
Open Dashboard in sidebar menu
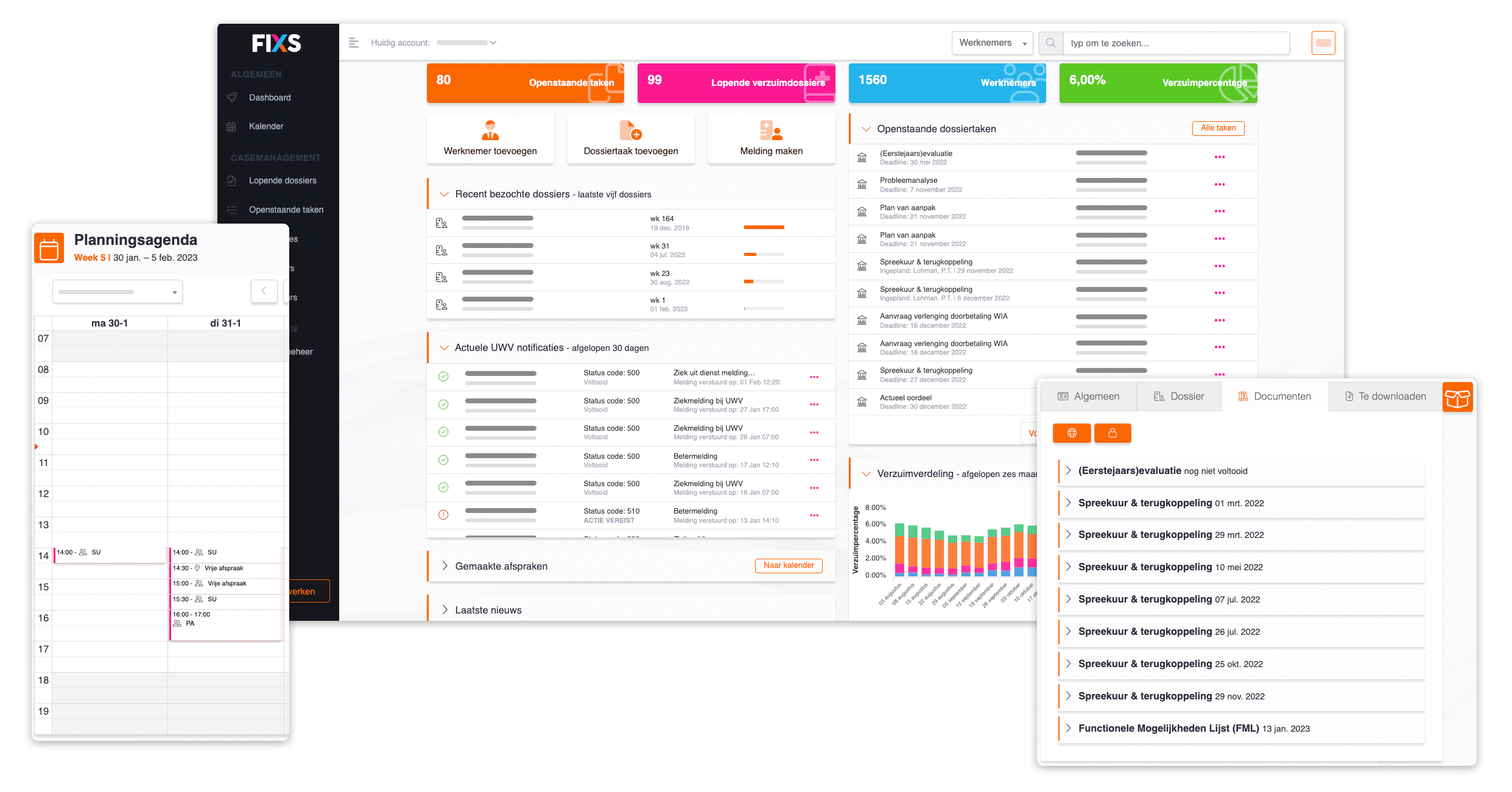pyautogui.click(x=270, y=97)
